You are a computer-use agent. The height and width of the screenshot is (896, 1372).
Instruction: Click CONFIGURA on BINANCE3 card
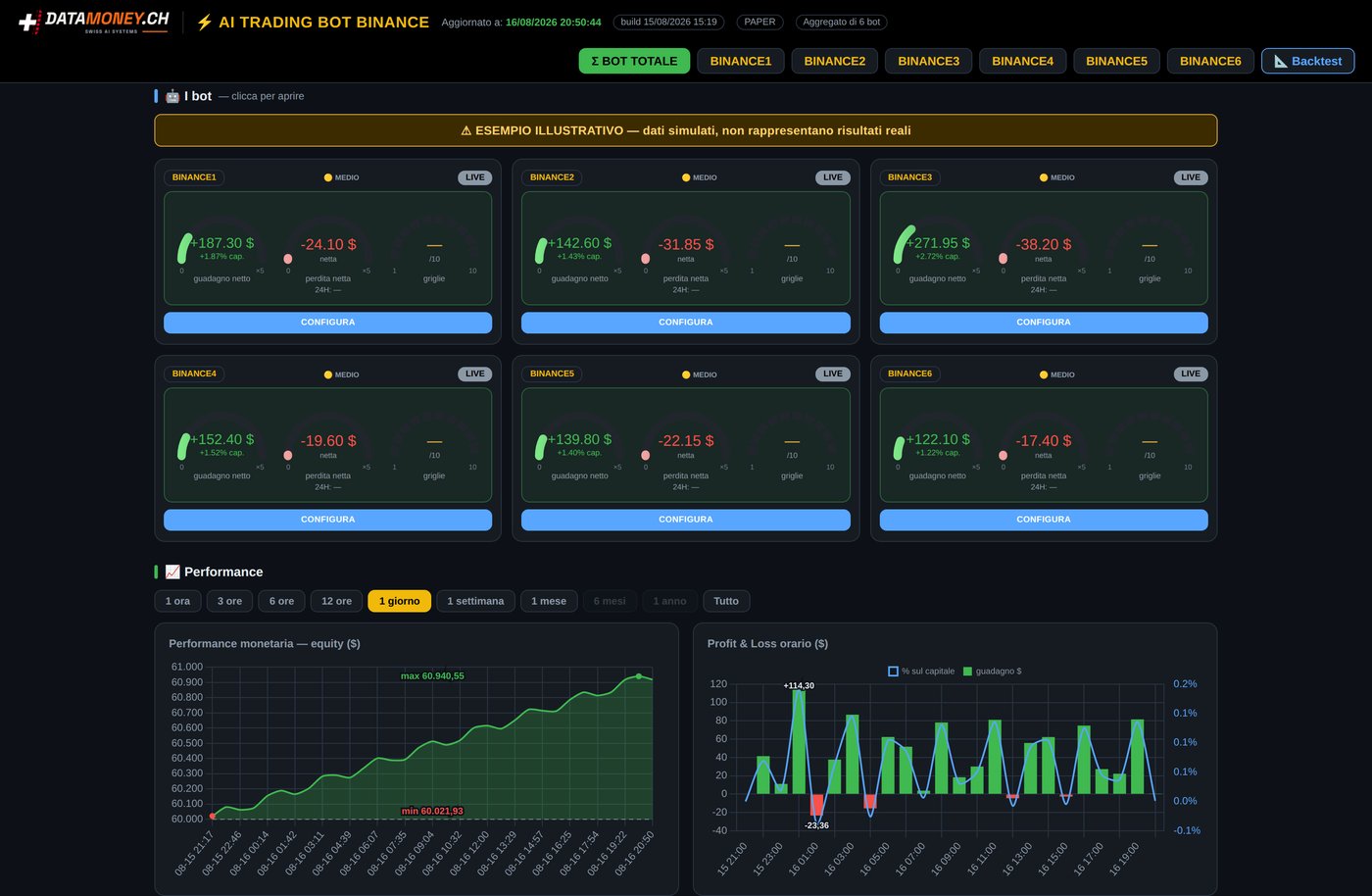(1044, 323)
